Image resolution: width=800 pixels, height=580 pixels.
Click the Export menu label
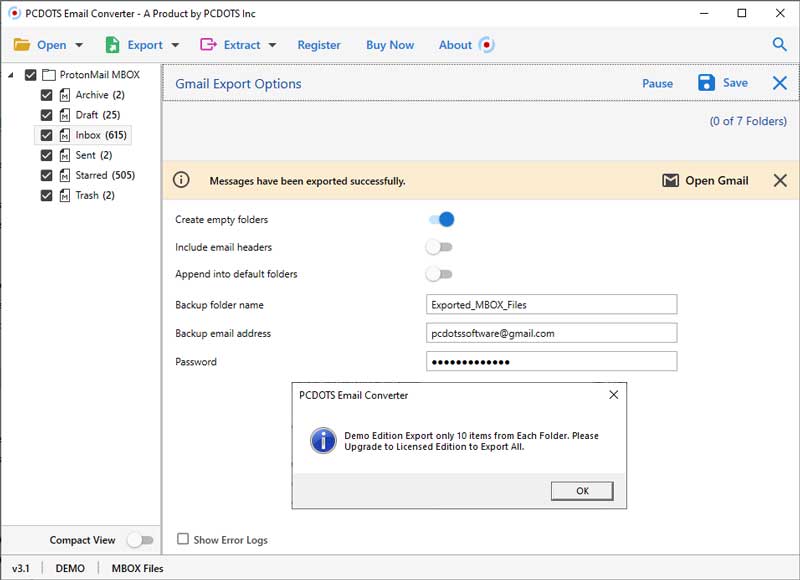(x=145, y=45)
